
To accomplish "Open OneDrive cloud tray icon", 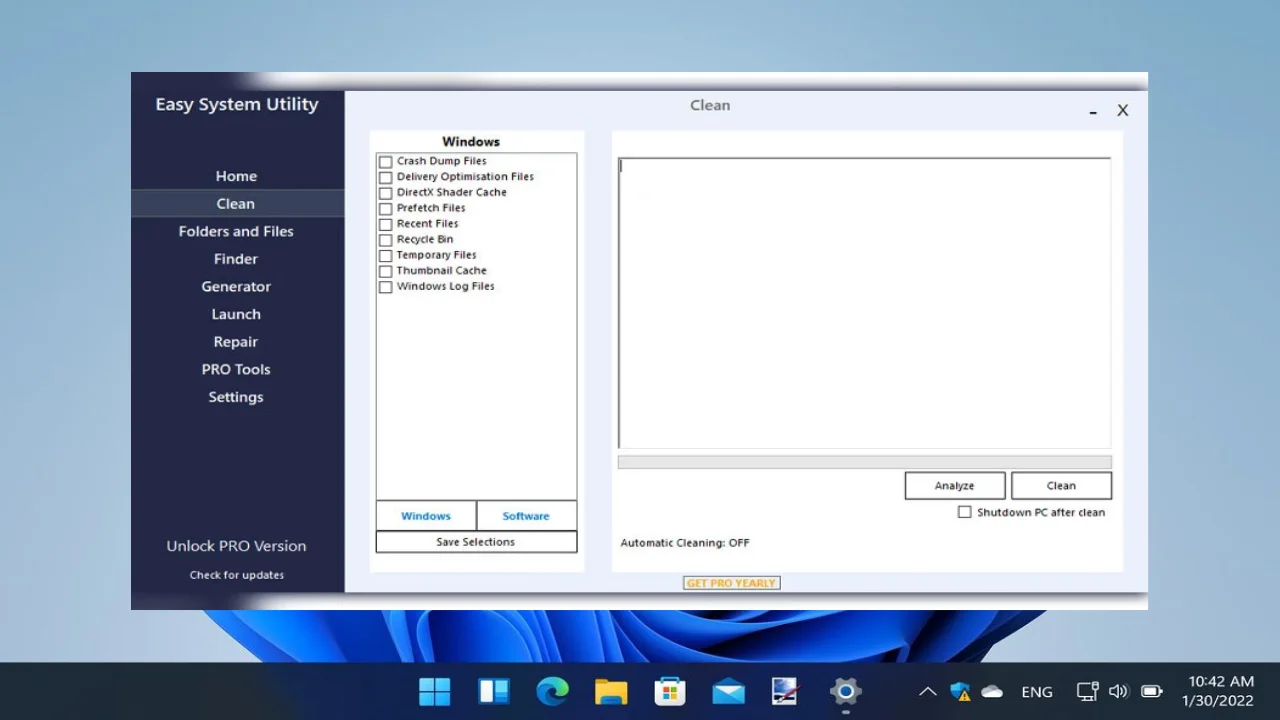I will (992, 691).
